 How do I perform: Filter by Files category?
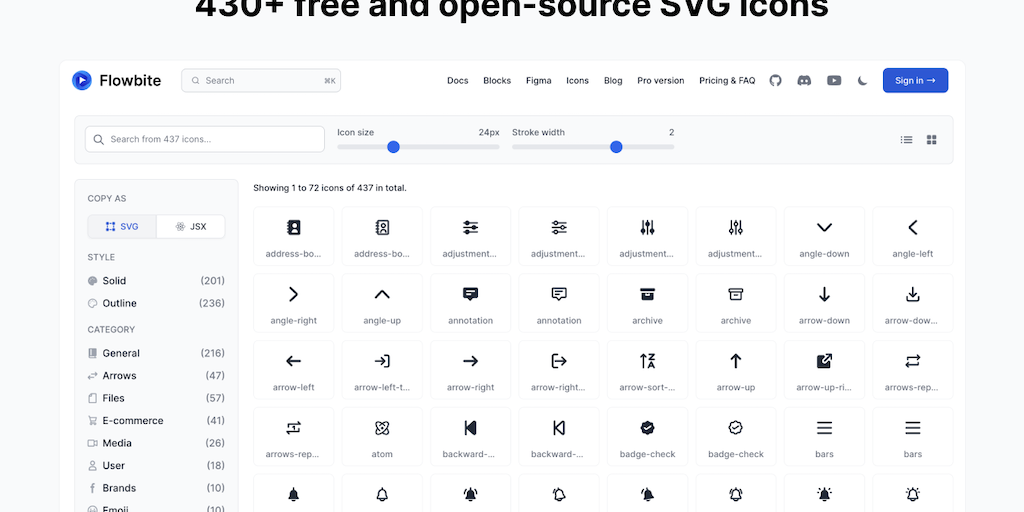pos(156,398)
